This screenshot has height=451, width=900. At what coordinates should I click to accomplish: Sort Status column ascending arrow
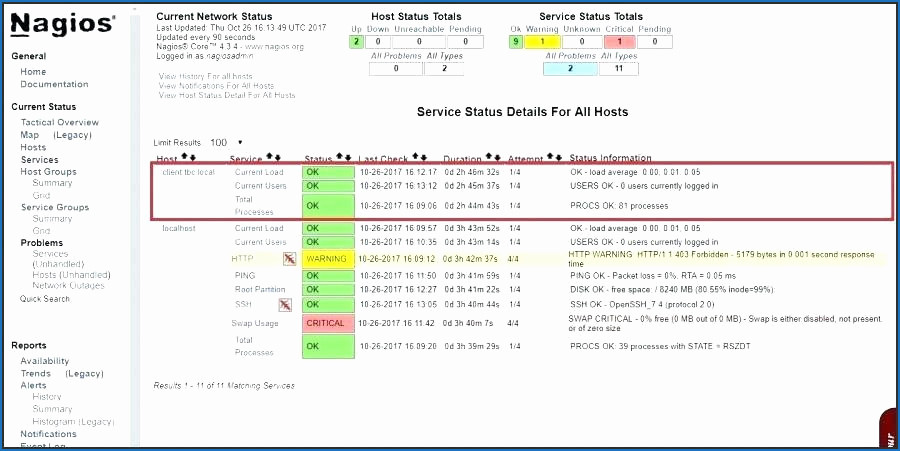[339, 157]
